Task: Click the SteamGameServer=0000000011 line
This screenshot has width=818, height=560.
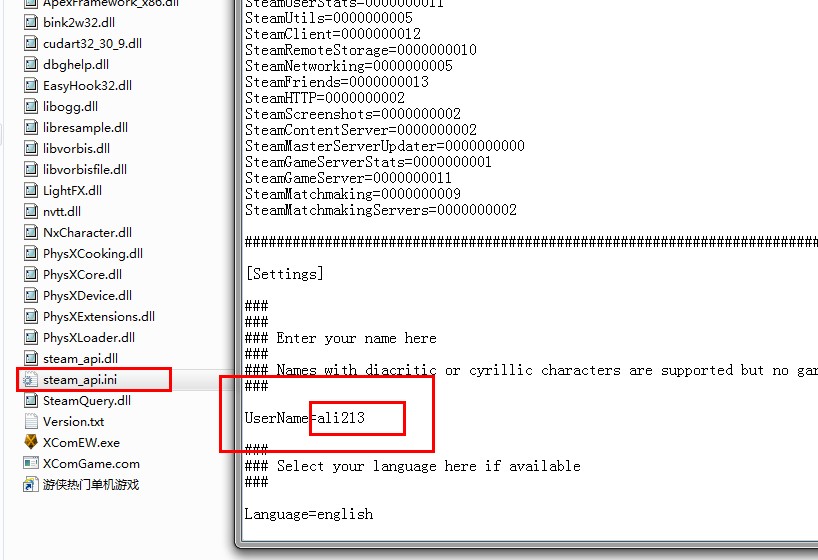Action: point(348,178)
